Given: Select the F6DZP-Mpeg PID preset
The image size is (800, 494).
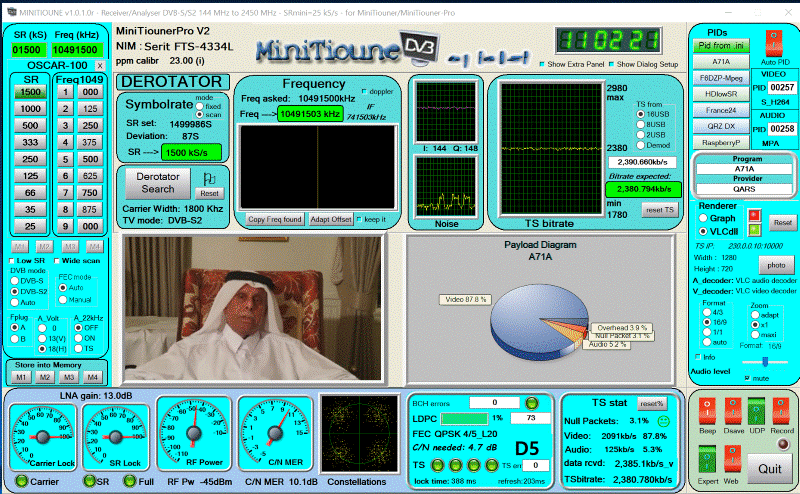Looking at the screenshot, I should pyautogui.click(x=721, y=78).
